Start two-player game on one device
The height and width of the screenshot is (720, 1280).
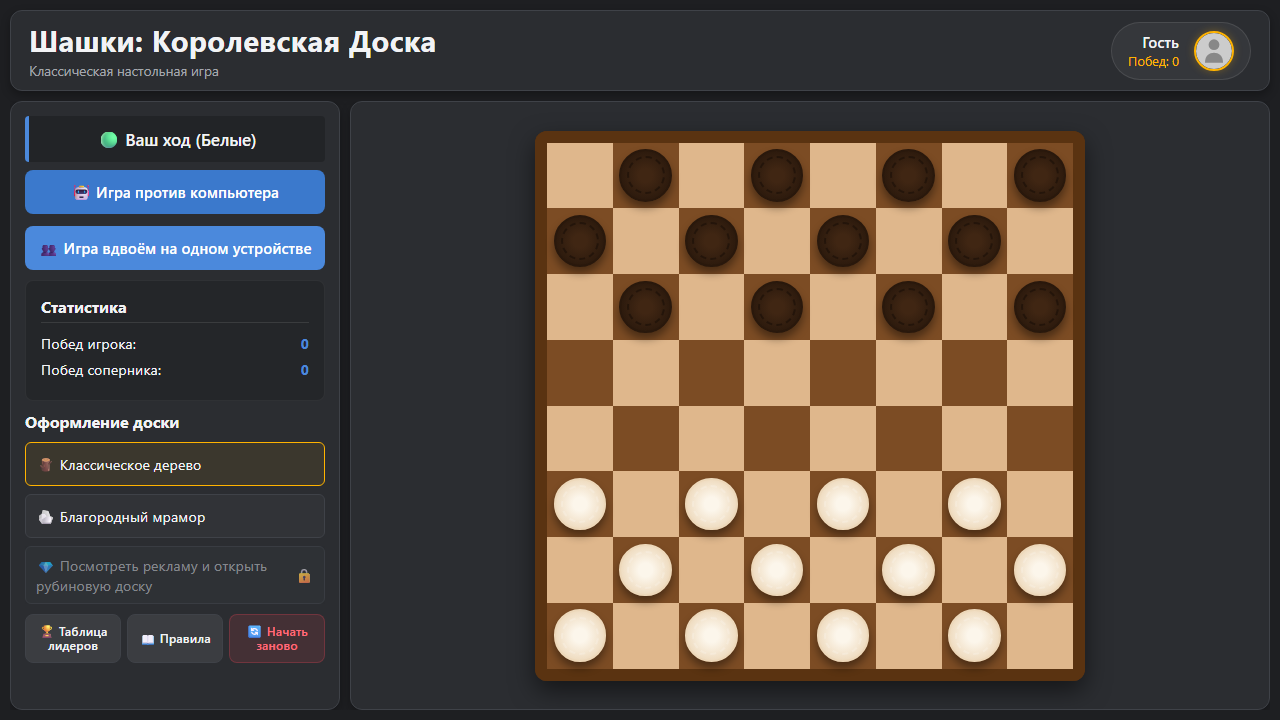(175, 248)
